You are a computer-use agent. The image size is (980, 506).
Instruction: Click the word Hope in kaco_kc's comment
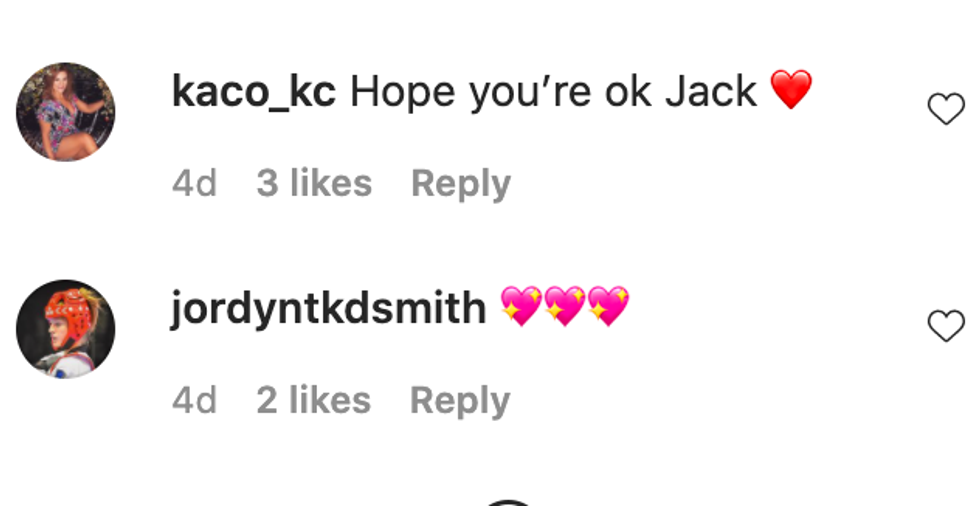(403, 92)
